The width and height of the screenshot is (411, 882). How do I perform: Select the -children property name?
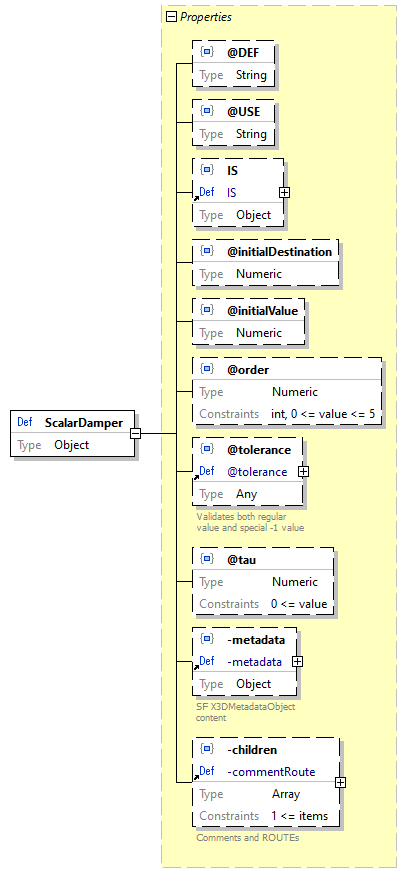pos(252,749)
